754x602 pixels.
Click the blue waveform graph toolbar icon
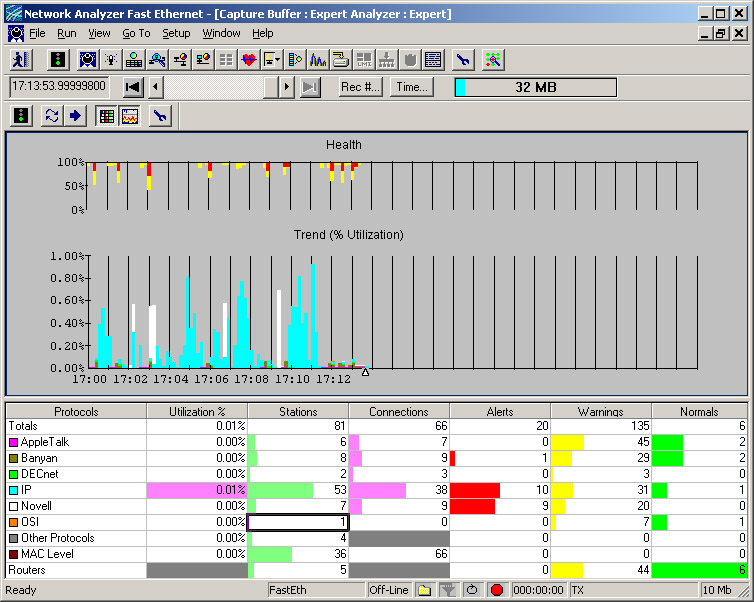[x=318, y=60]
